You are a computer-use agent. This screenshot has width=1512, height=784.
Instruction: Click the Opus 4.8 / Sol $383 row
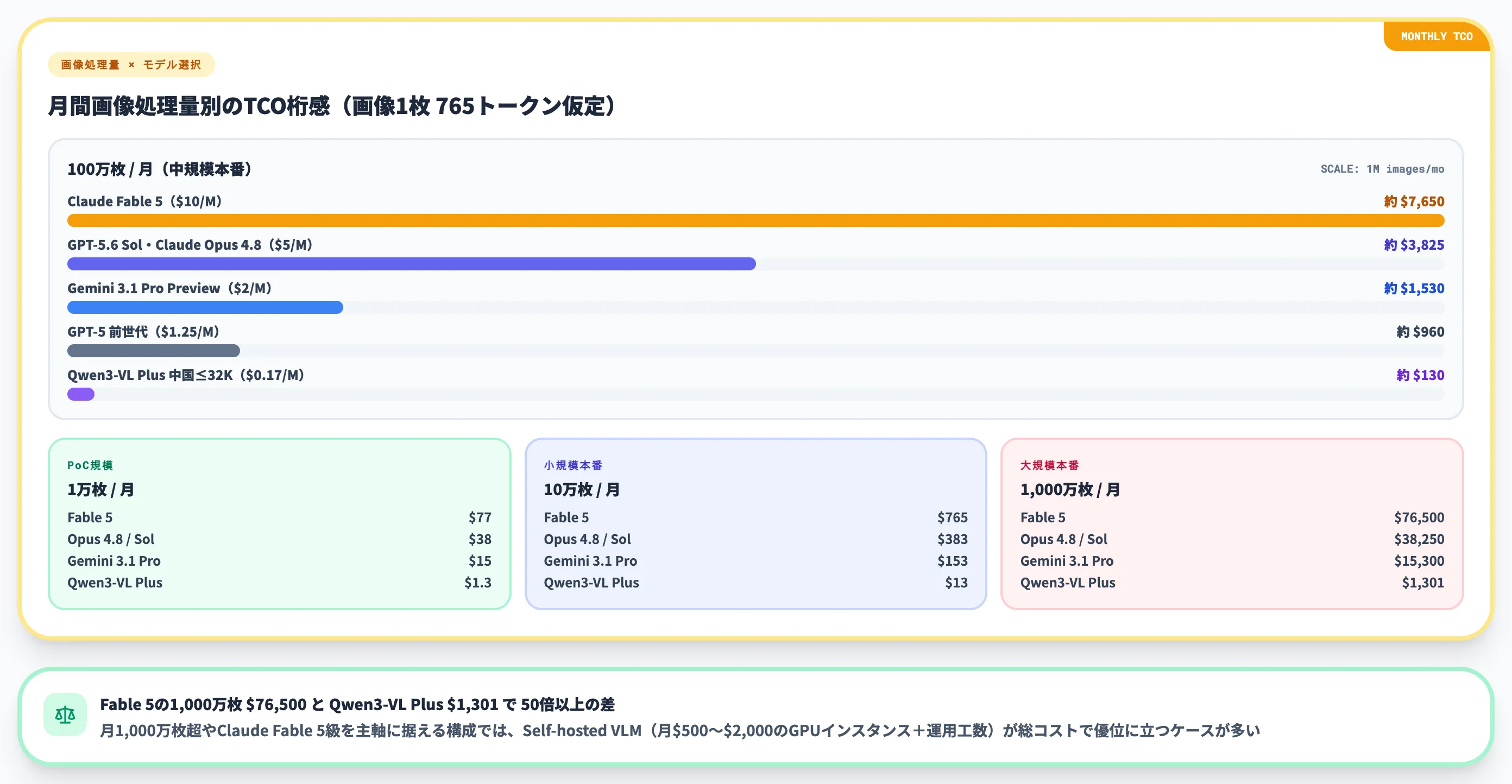click(755, 539)
